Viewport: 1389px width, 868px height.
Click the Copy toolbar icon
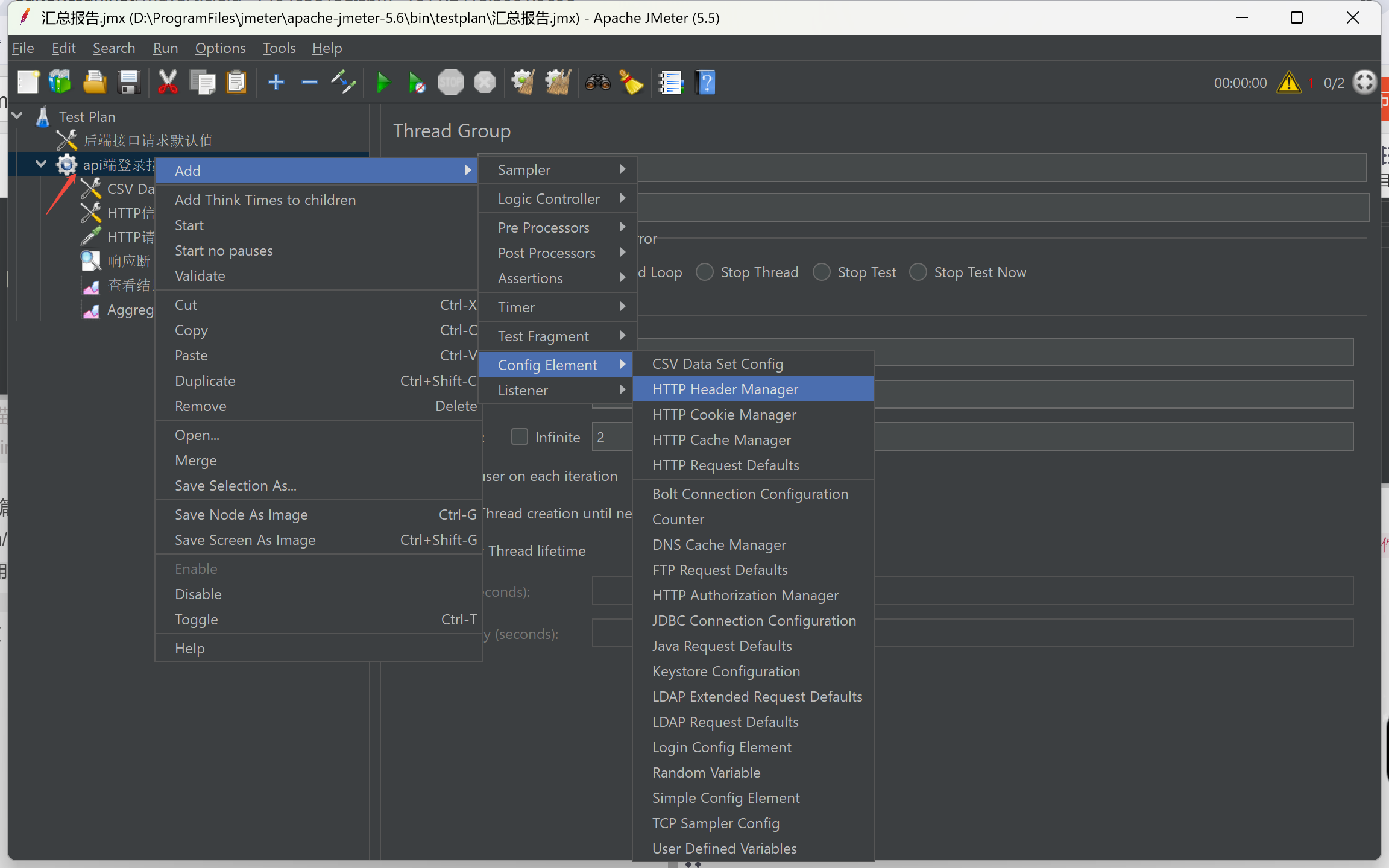[202, 83]
